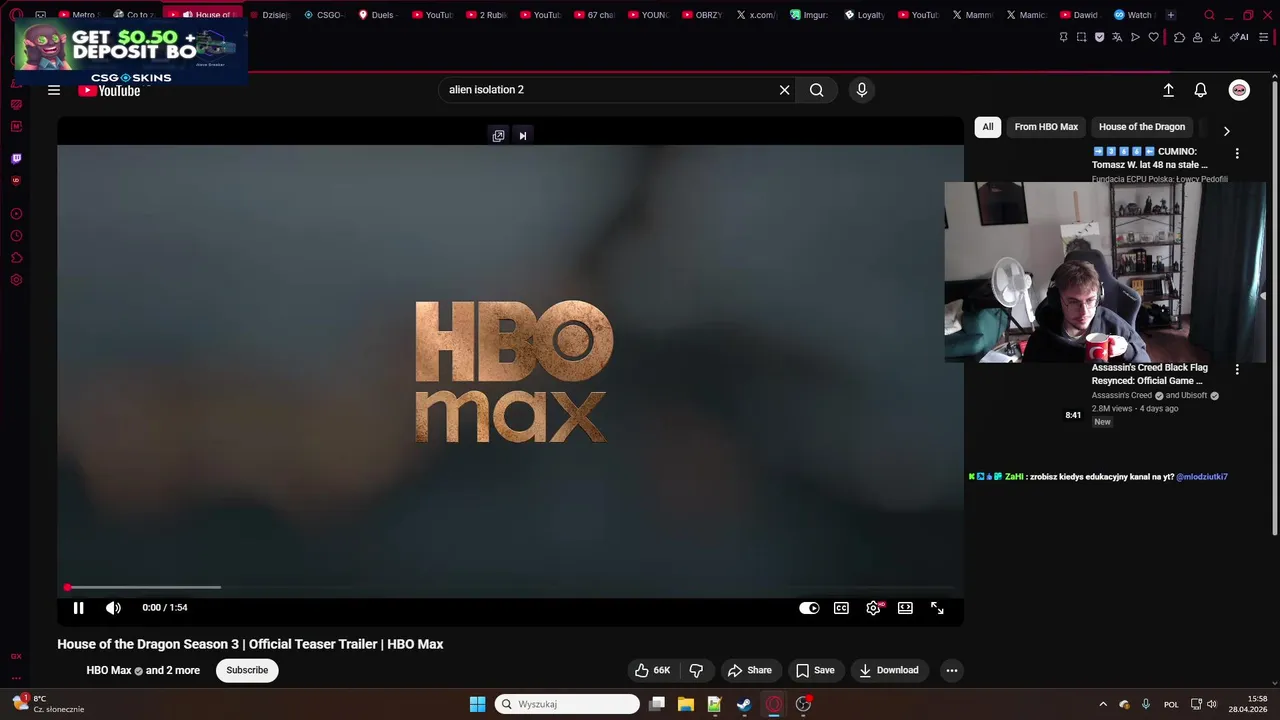The width and height of the screenshot is (1280, 720).
Task: Open Steam from the taskbar
Action: coord(744,704)
